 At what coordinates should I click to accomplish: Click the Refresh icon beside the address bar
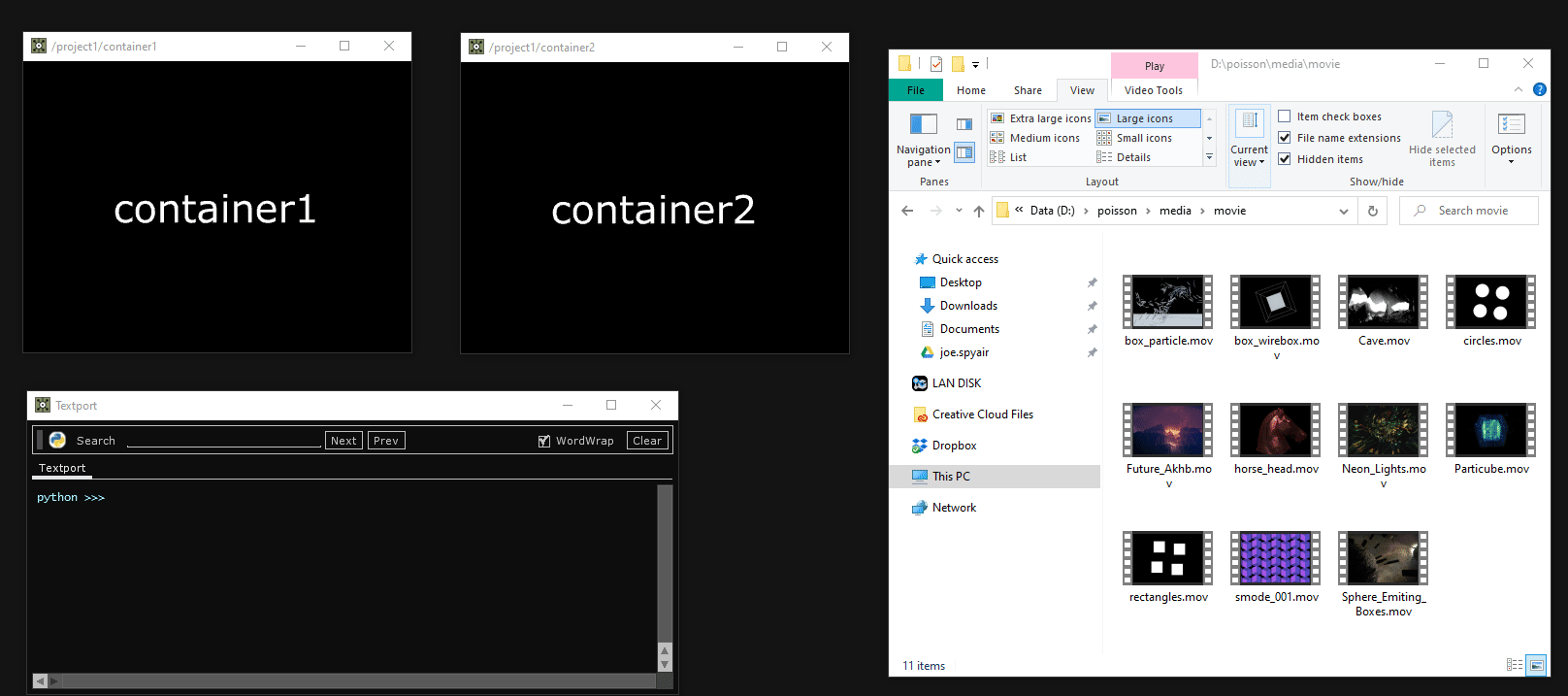pyautogui.click(x=1372, y=211)
